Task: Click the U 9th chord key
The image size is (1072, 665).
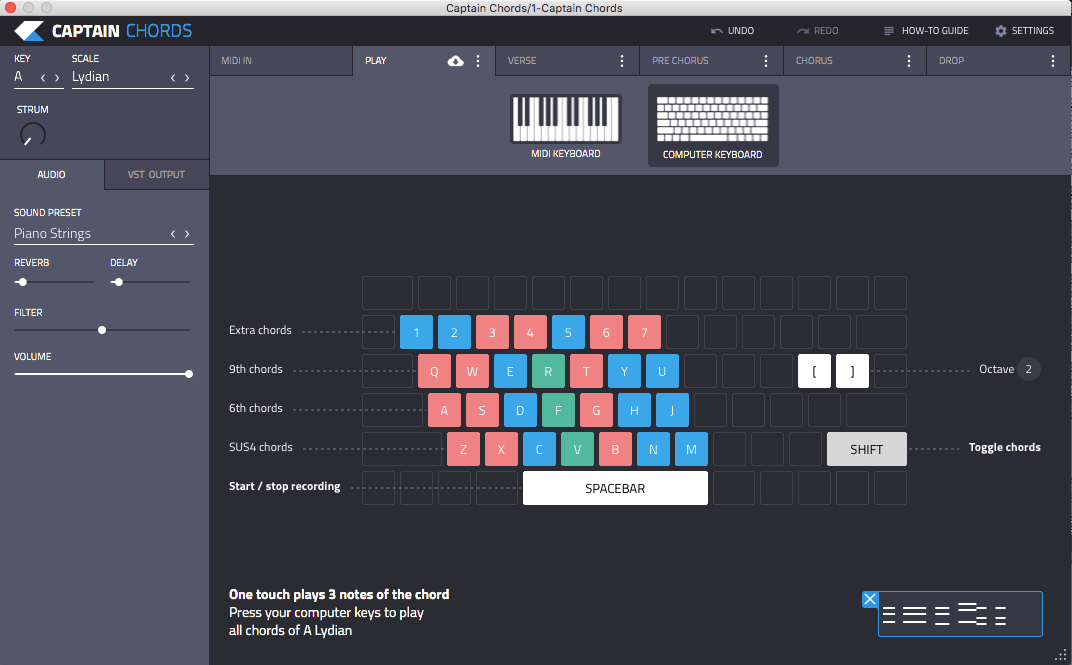Action: pyautogui.click(x=662, y=372)
